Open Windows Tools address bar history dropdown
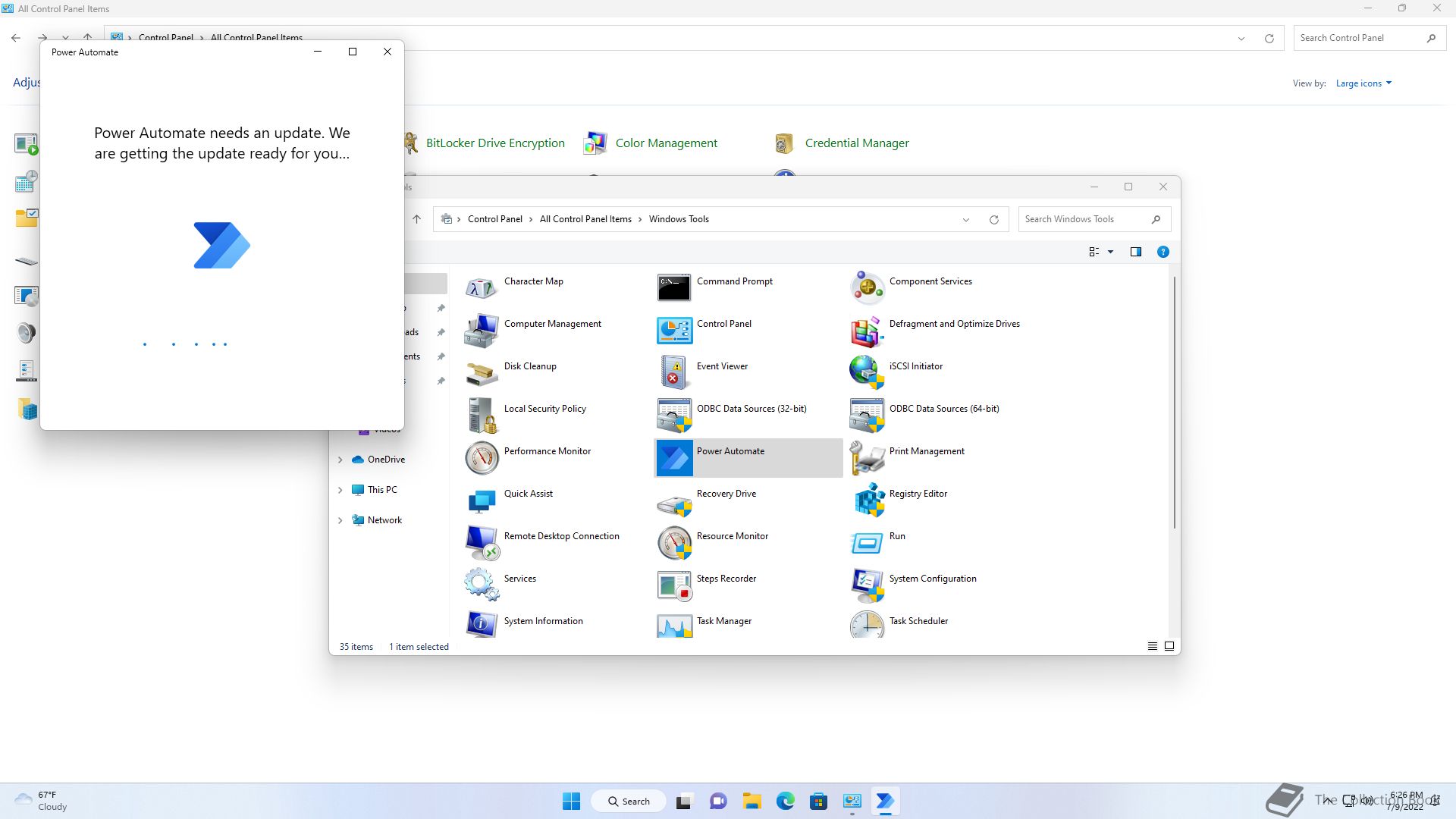This screenshot has width=1456, height=819. [x=966, y=220]
